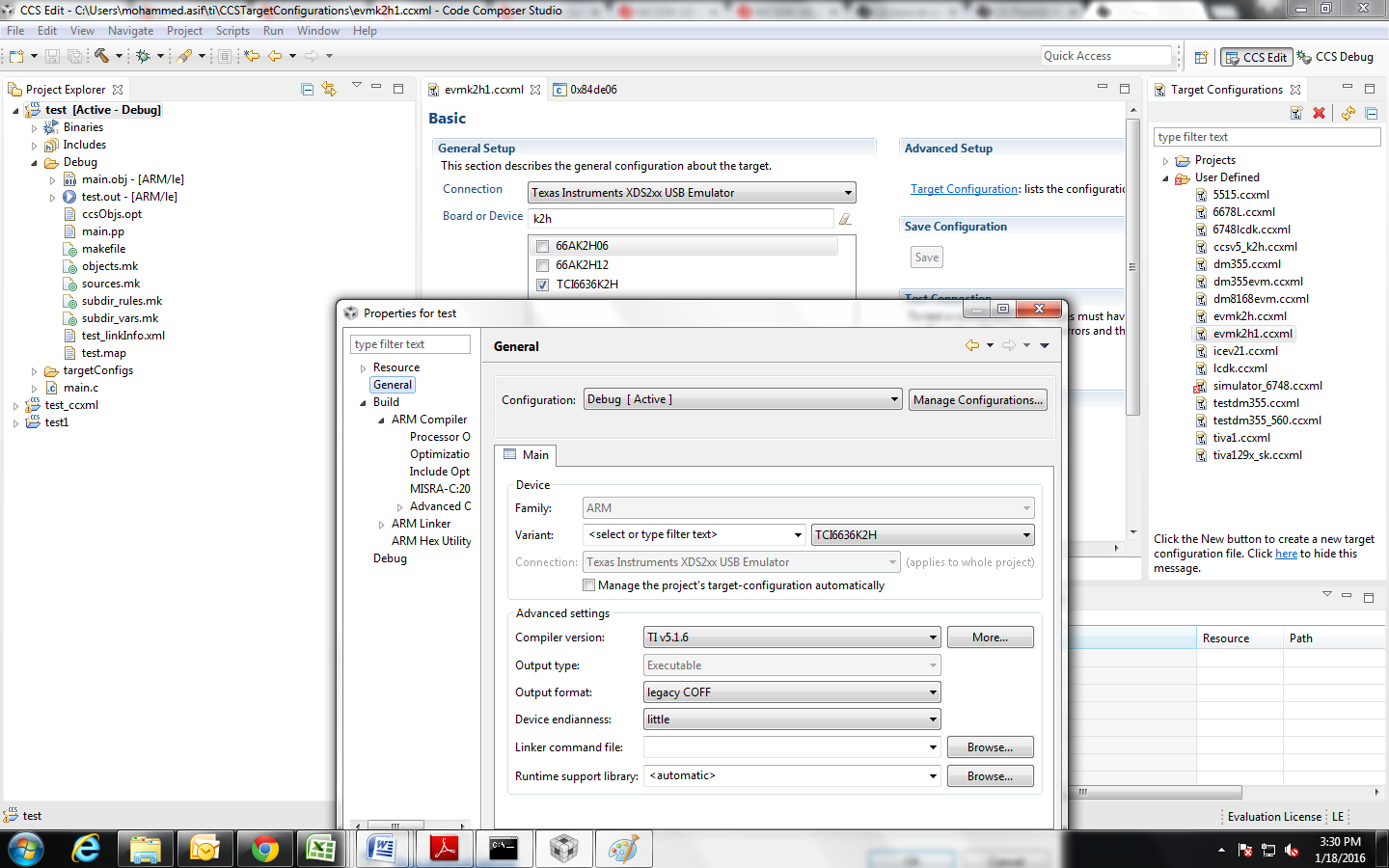
Task: Open the File menu
Action: point(15,31)
